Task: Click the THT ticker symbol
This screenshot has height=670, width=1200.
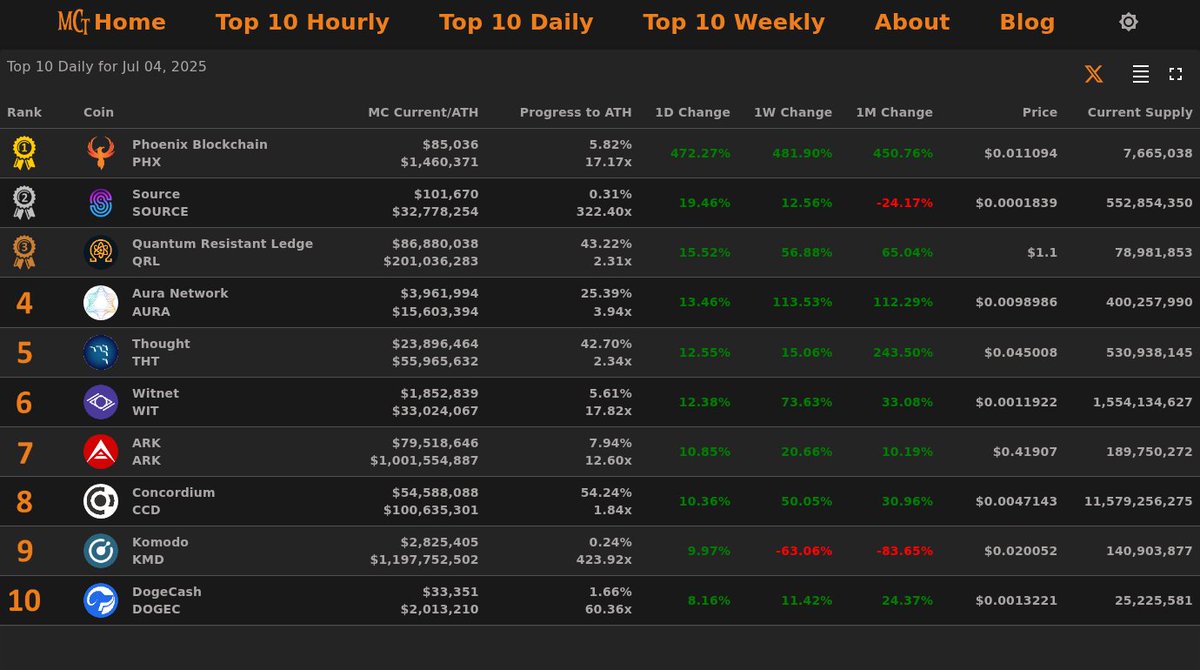Action: tap(146, 361)
